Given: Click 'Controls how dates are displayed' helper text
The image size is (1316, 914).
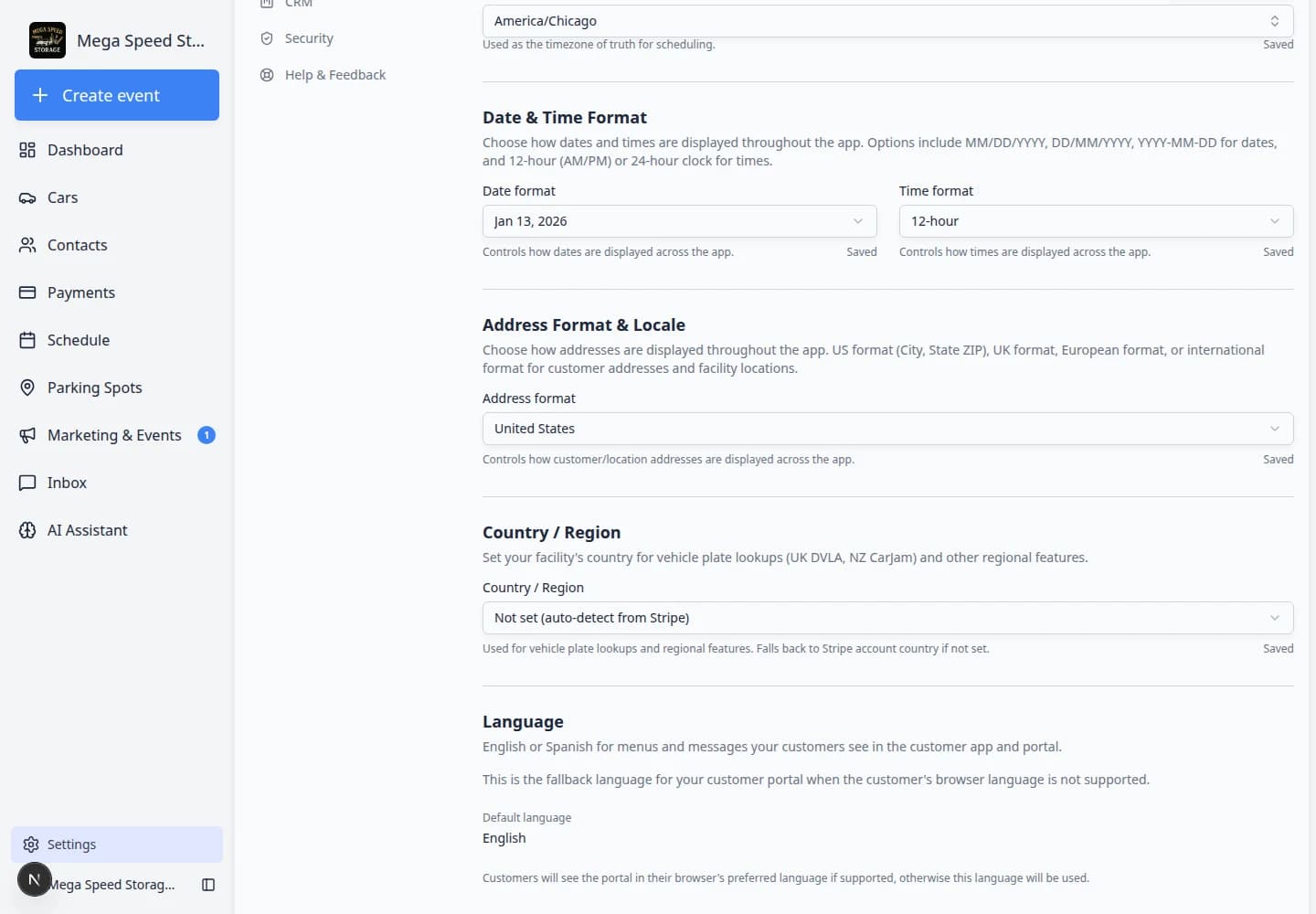Looking at the screenshot, I should (x=608, y=252).
